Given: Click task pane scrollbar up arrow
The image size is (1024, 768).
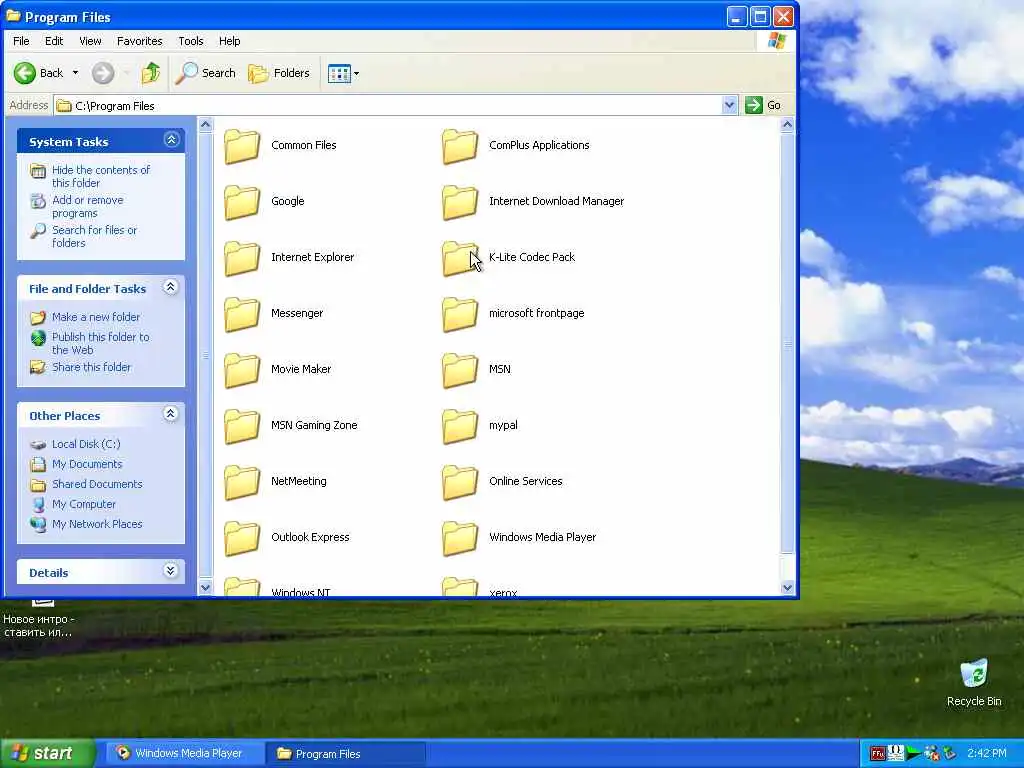Looking at the screenshot, I should pyautogui.click(x=205, y=124).
